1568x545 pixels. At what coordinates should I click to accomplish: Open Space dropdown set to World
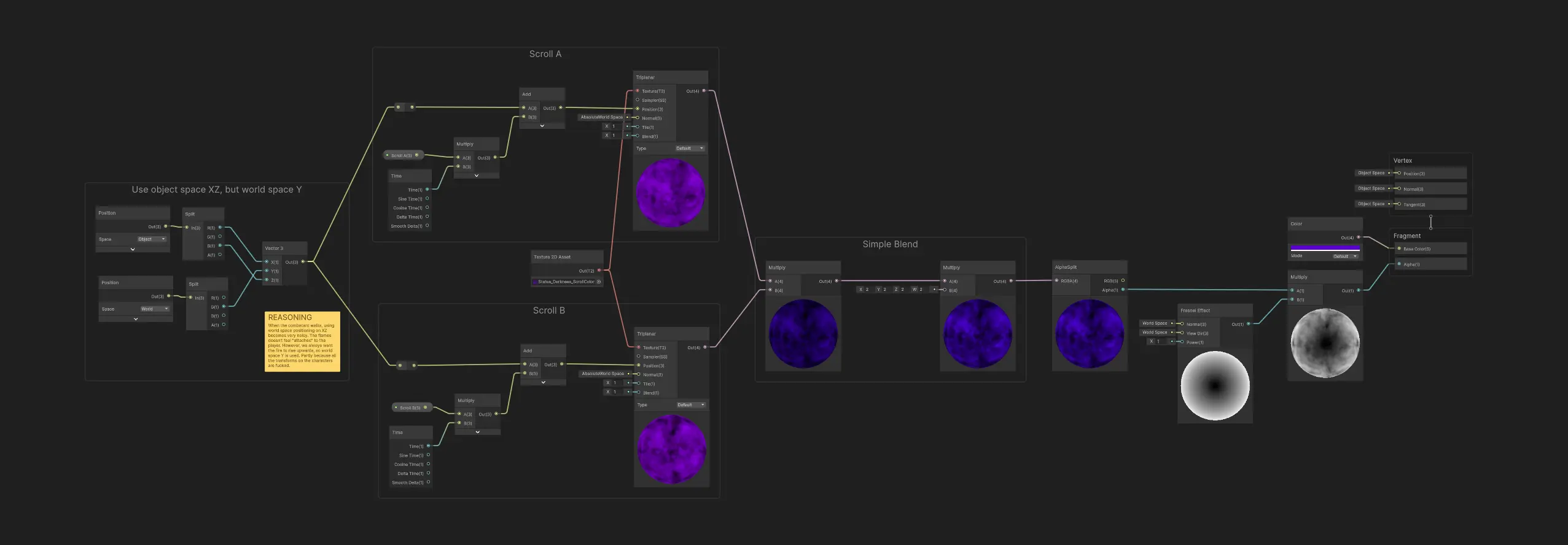coord(155,309)
